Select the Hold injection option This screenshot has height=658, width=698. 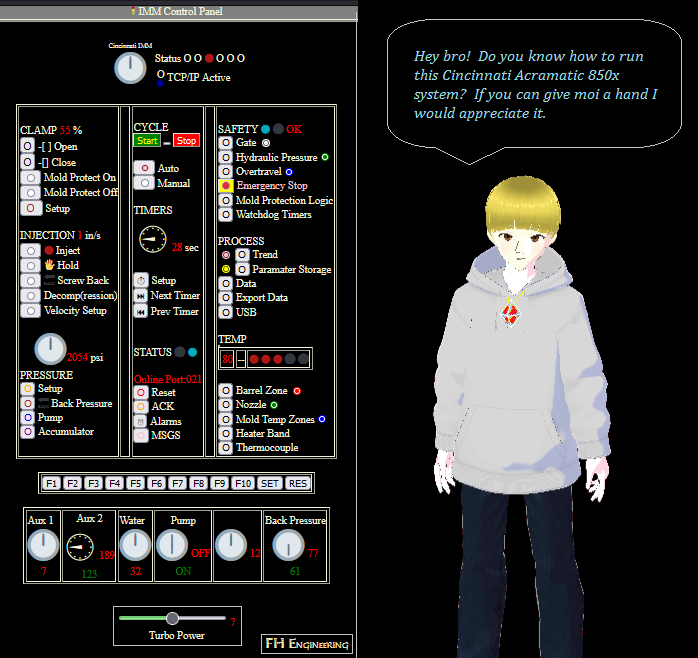point(31,266)
